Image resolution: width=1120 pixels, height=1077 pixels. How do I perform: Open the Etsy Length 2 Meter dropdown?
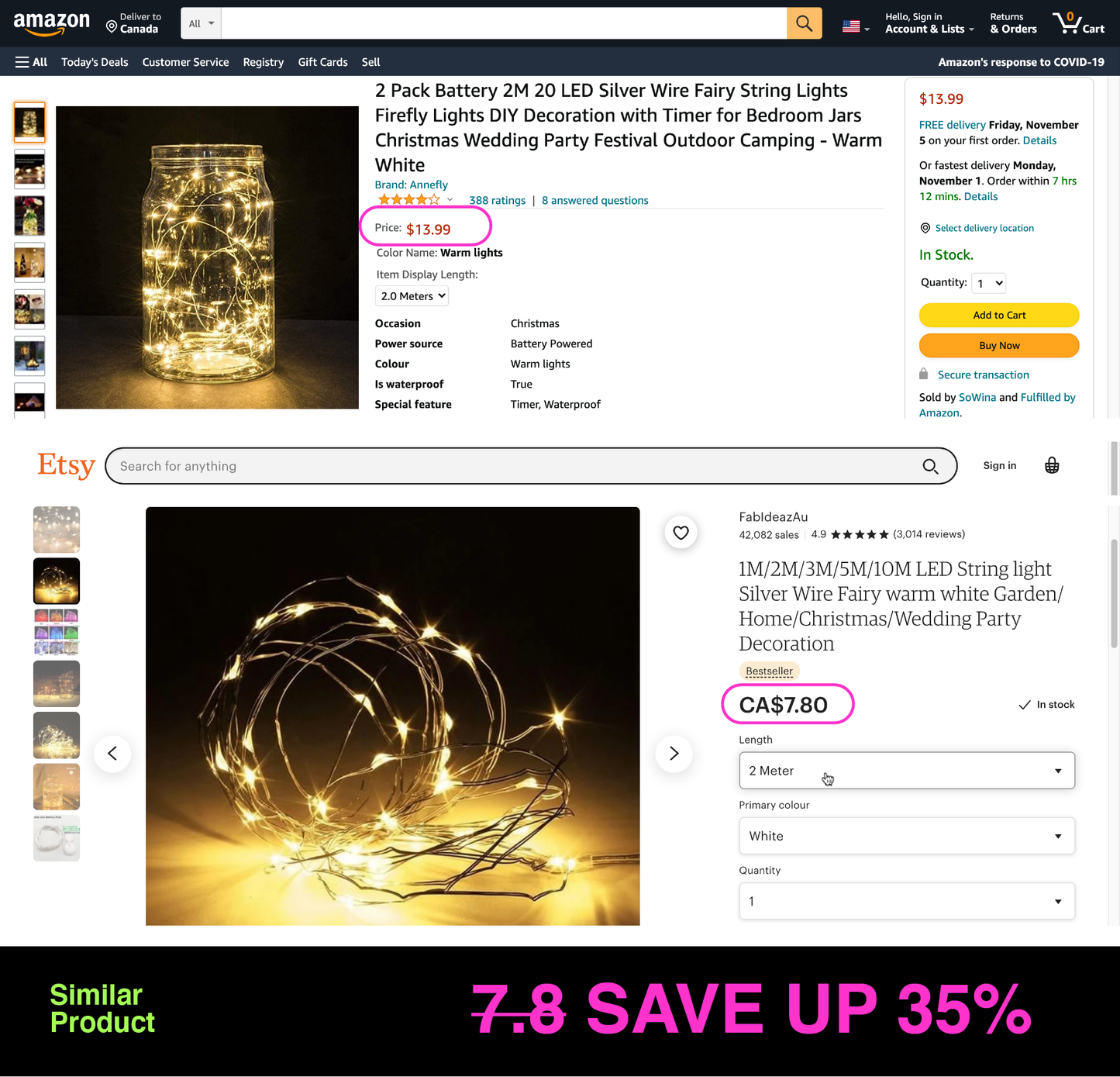point(907,771)
